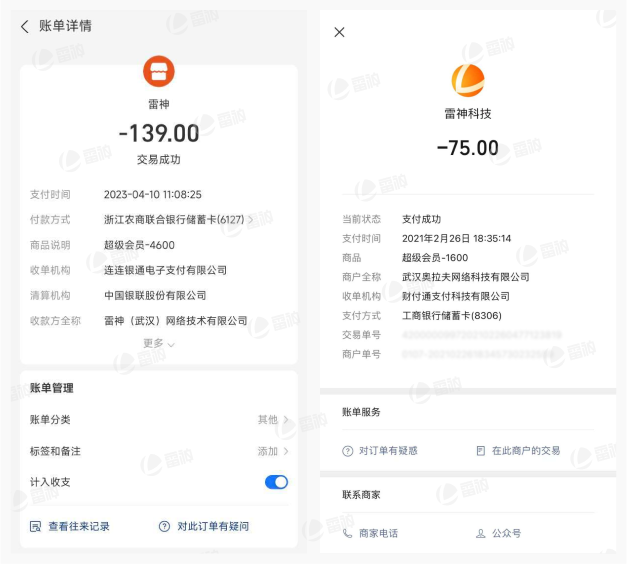Tap the back arrow beside 账单详情
The width and height of the screenshot is (627, 564).
pyautogui.click(x=25, y=26)
